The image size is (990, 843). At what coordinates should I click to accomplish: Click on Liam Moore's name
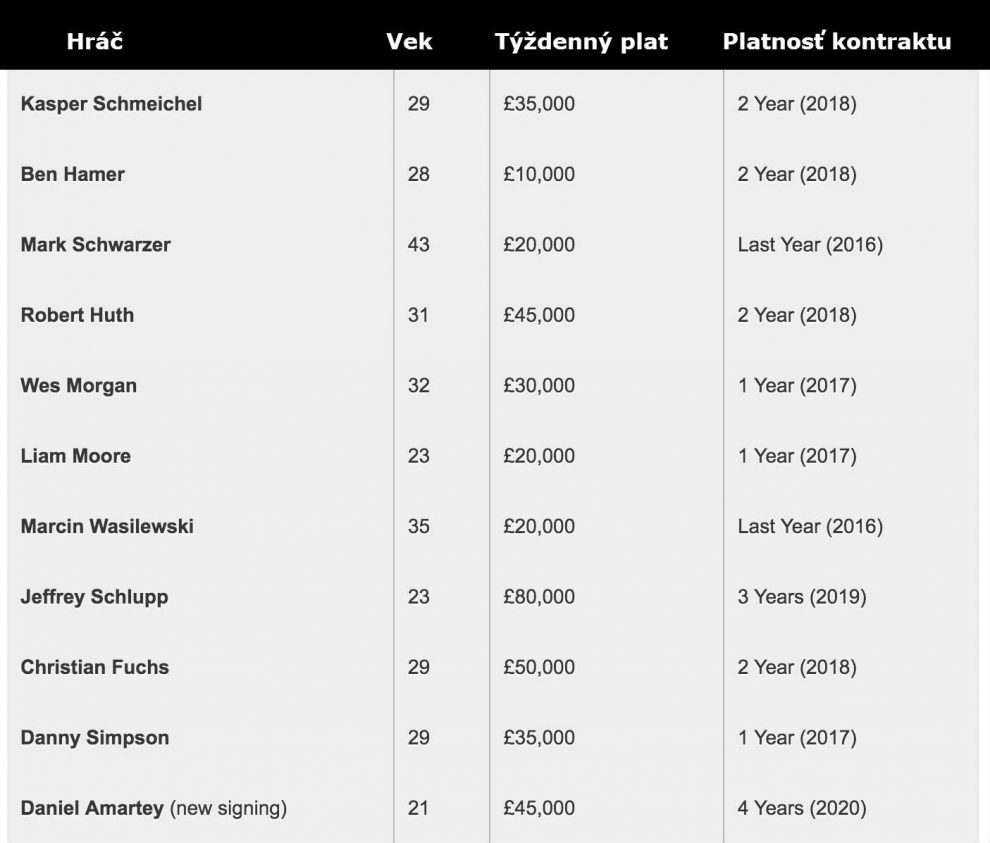76,456
